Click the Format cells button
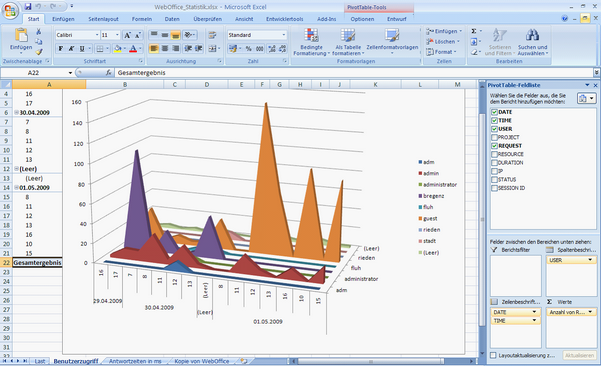 [442, 52]
